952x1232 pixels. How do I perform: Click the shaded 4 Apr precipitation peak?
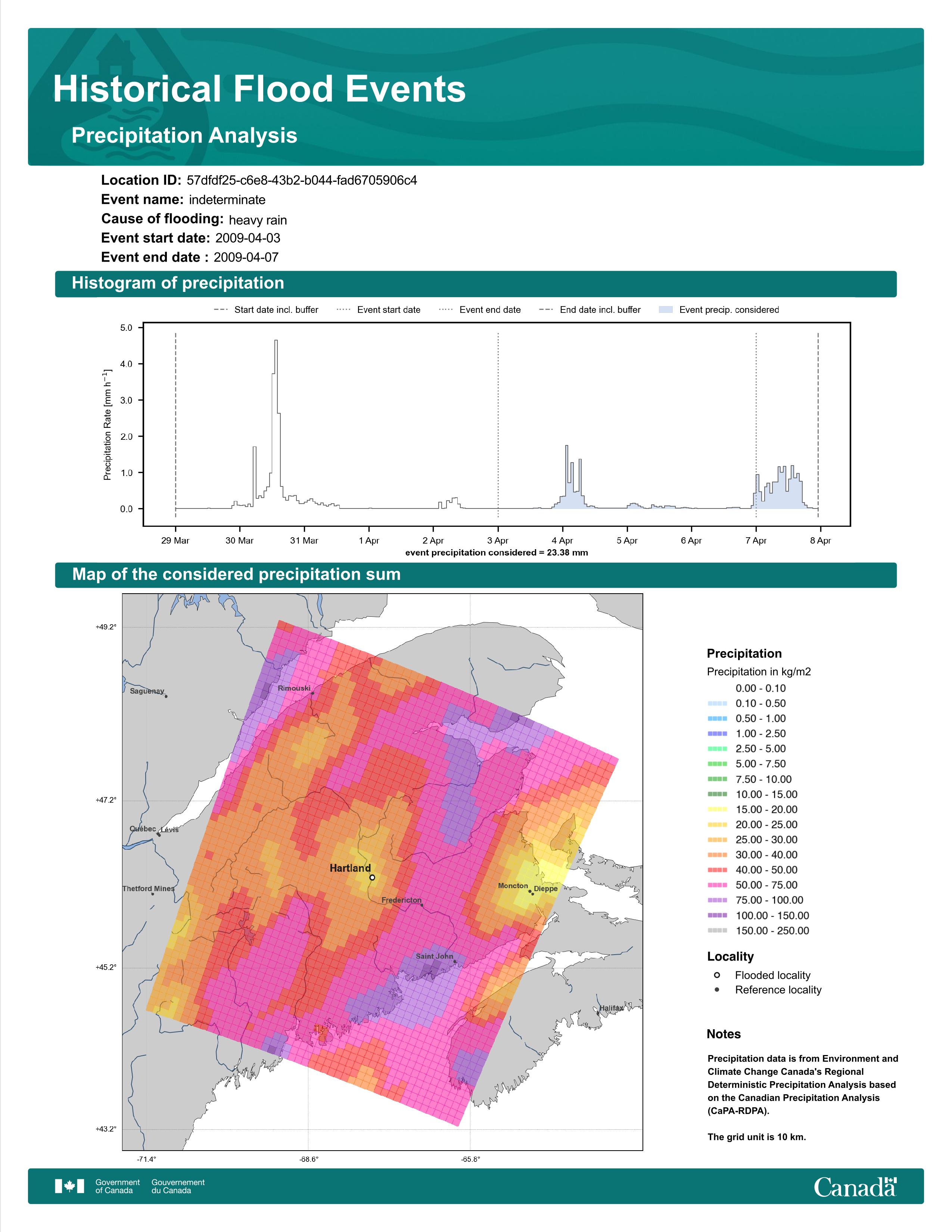click(x=567, y=477)
